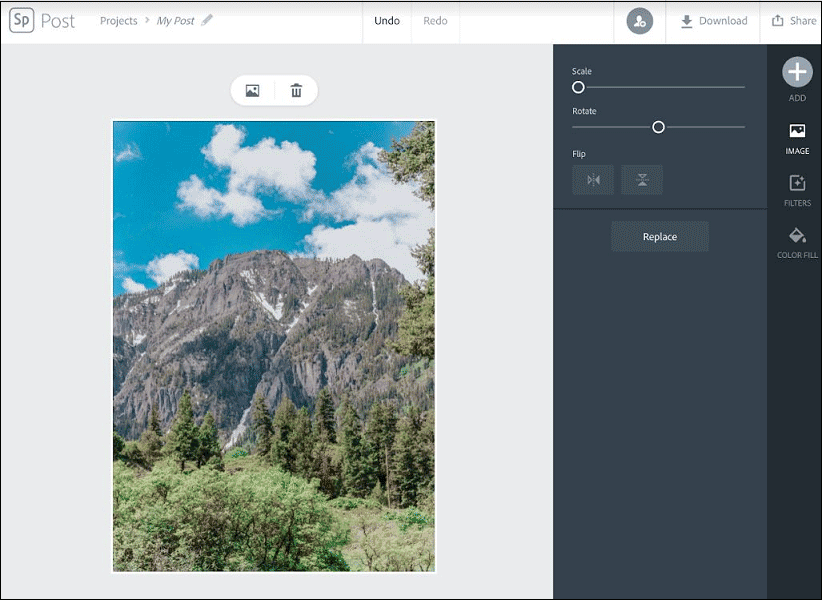Open the Filters panel
The image size is (822, 600).
[x=797, y=190]
